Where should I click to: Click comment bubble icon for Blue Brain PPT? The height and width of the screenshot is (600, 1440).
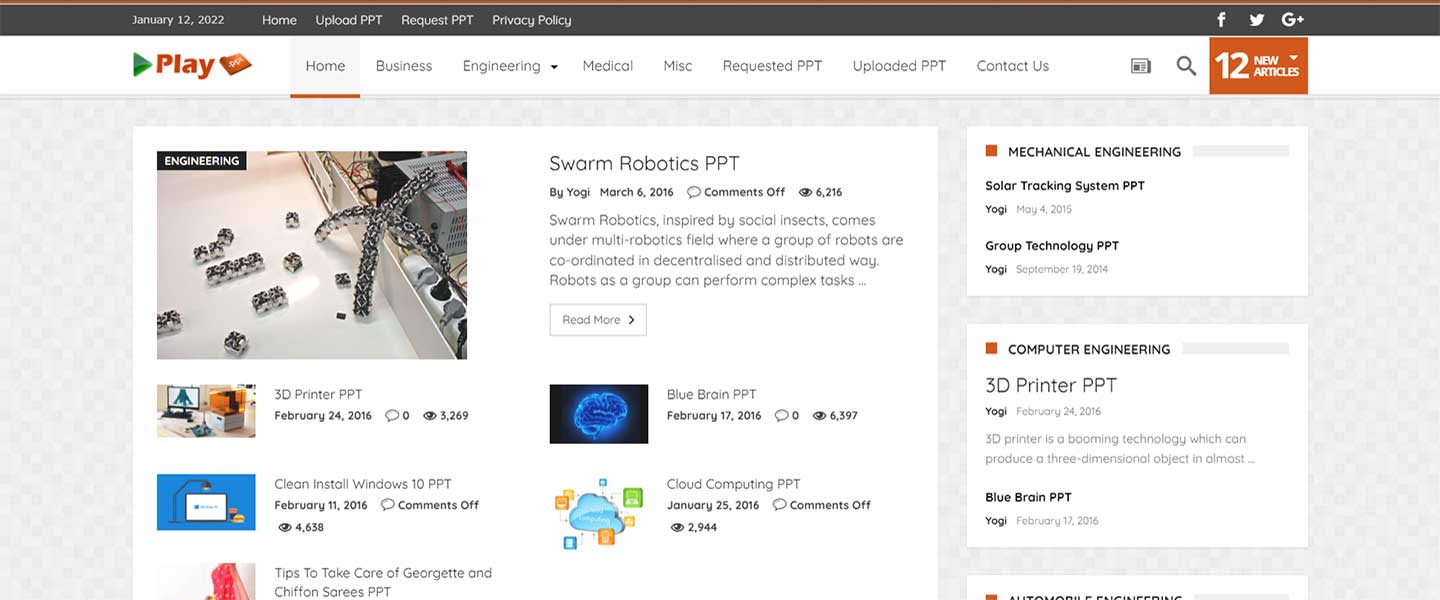(782, 415)
